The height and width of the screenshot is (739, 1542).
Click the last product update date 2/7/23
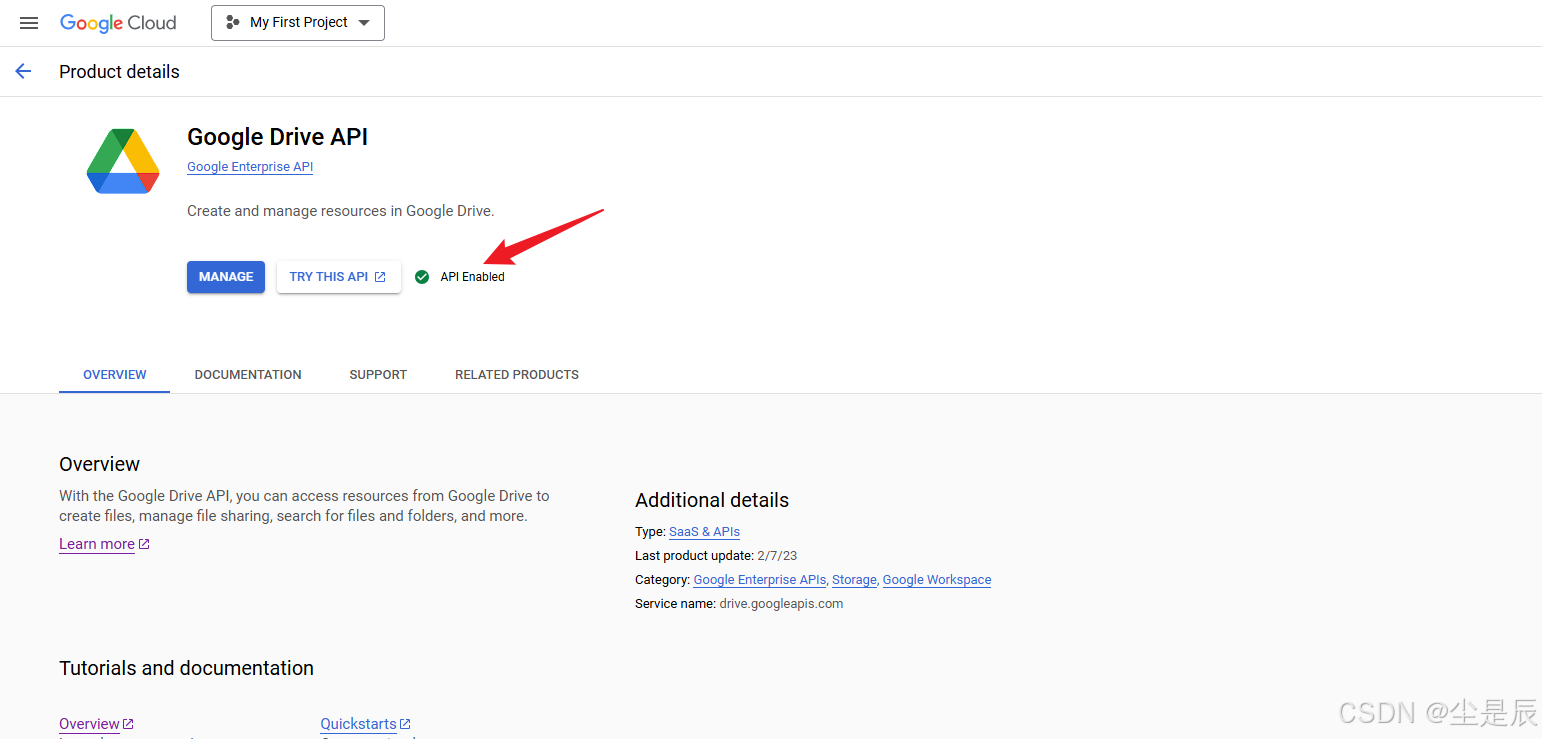(x=777, y=556)
